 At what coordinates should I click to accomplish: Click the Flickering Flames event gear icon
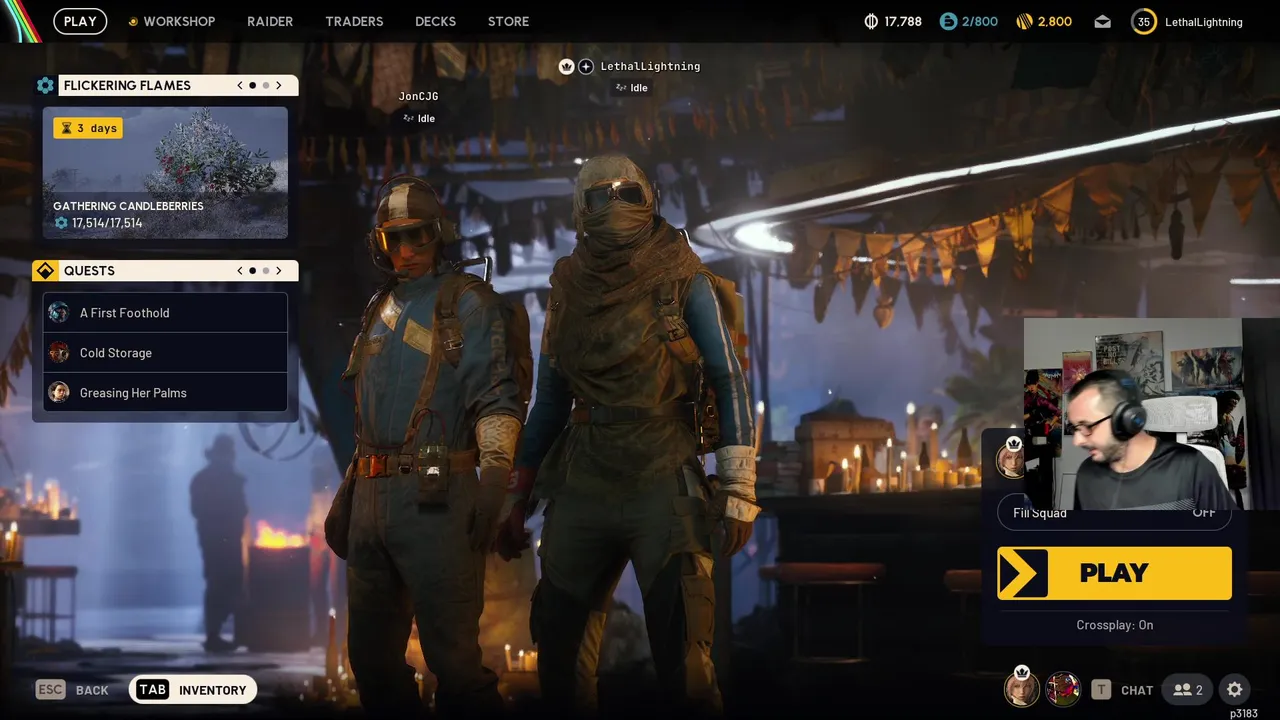tap(45, 86)
